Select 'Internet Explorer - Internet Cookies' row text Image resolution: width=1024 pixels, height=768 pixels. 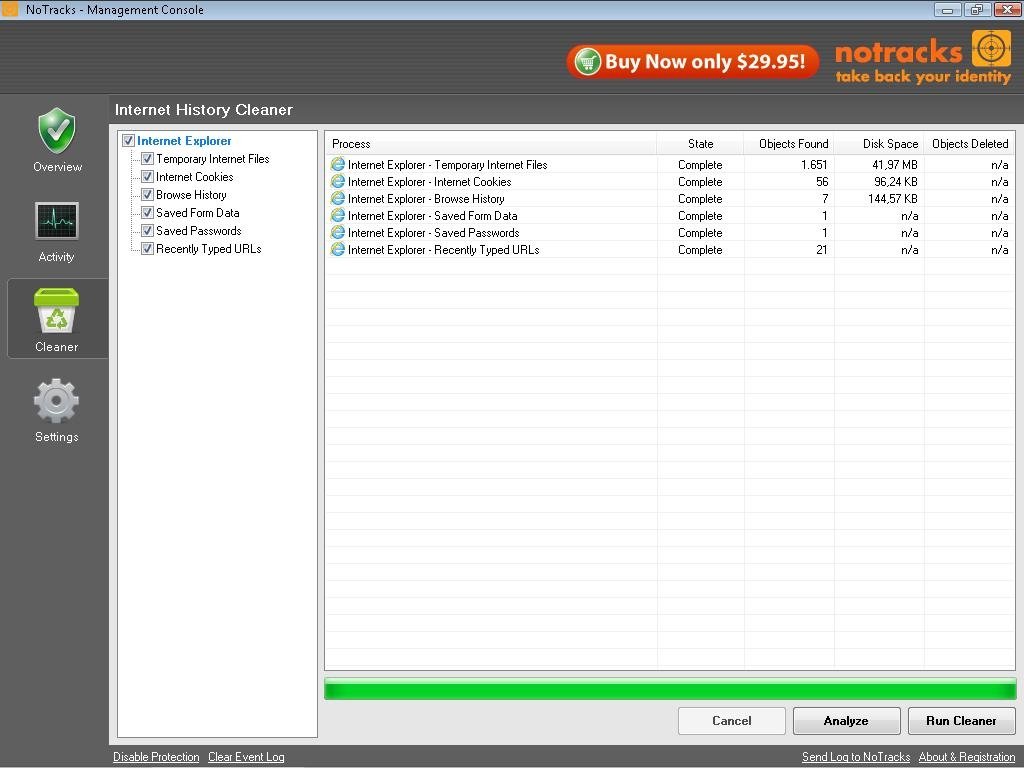coord(430,182)
